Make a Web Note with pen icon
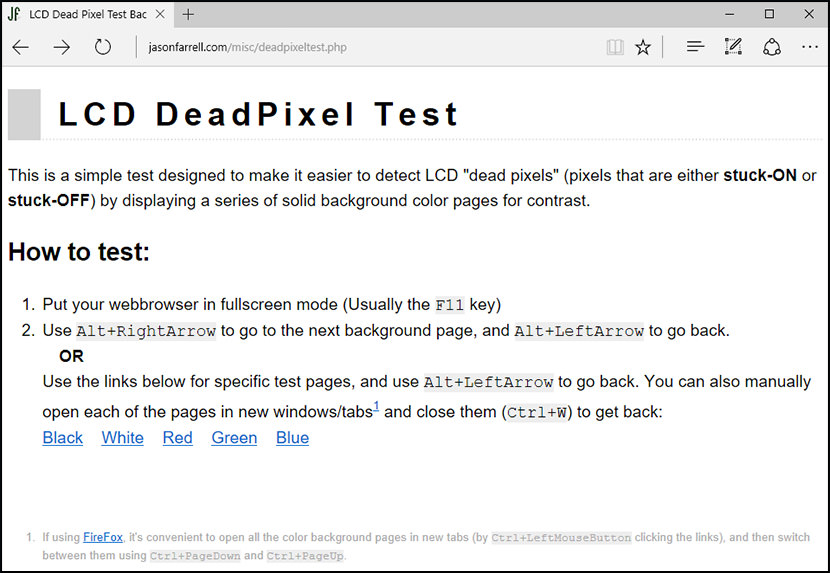This screenshot has height=573, width=830. point(733,47)
